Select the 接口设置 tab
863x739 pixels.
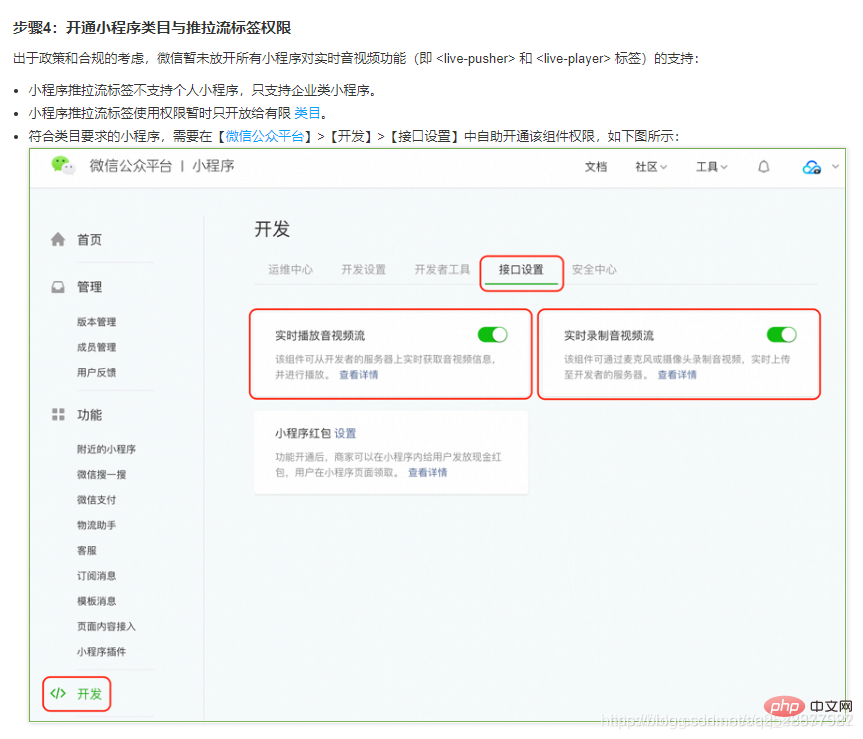(521, 269)
